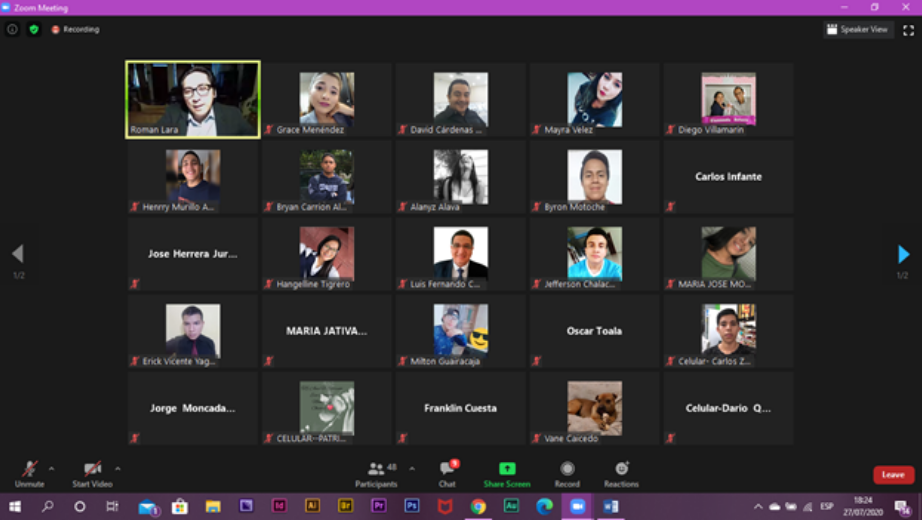This screenshot has width=922, height=520.
Task: Expand audio options arrow next to Unmute
Action: [x=51, y=469]
